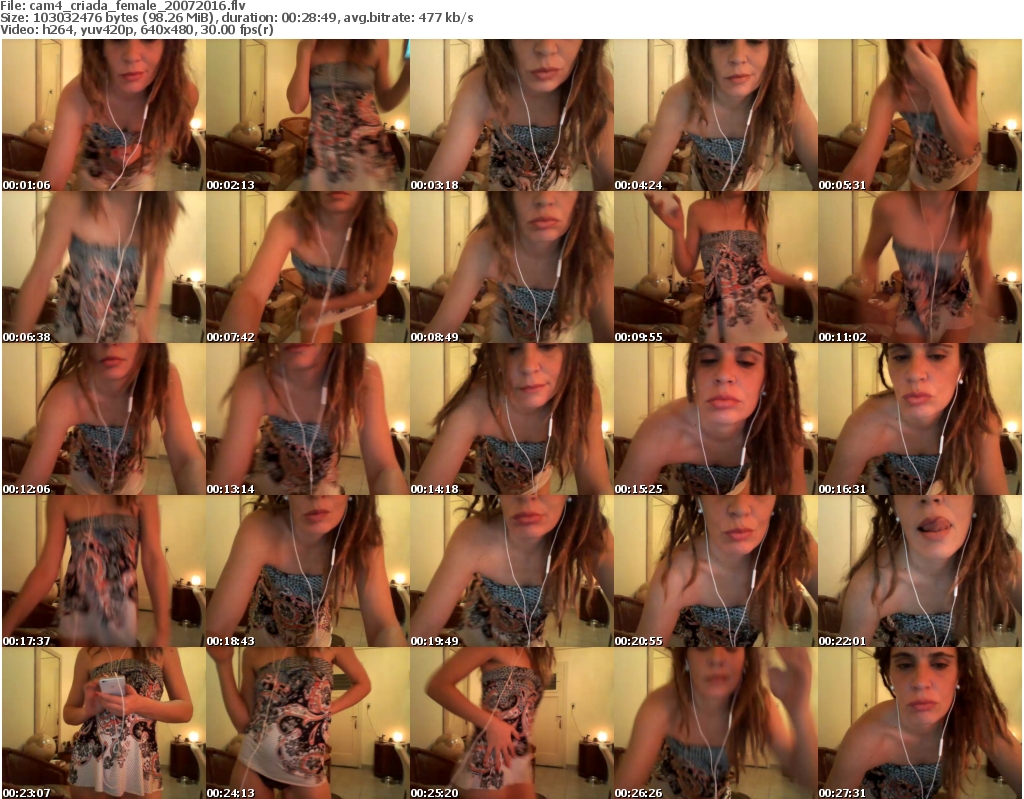Click the avg.bitrate value 477 kb/s
Viewport: 1024px width, 799px height.
pyautogui.click(x=446, y=18)
